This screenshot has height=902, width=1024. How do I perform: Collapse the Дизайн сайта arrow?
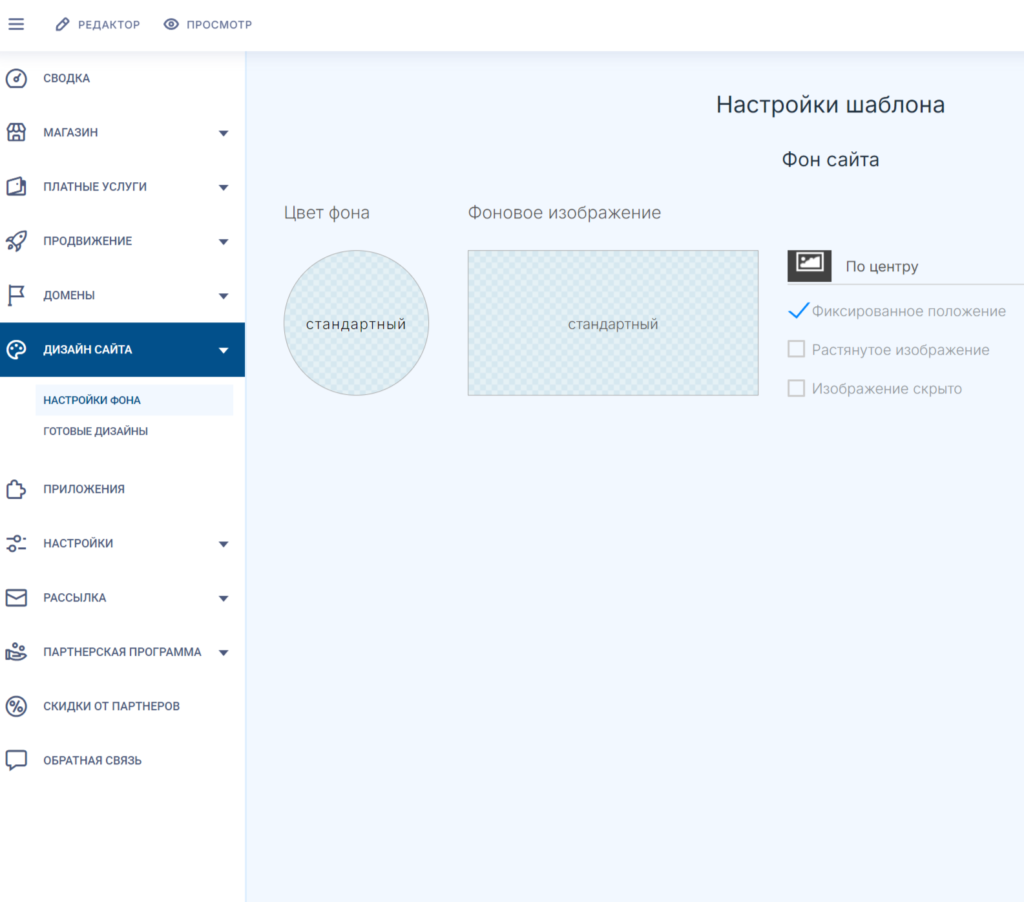click(223, 350)
